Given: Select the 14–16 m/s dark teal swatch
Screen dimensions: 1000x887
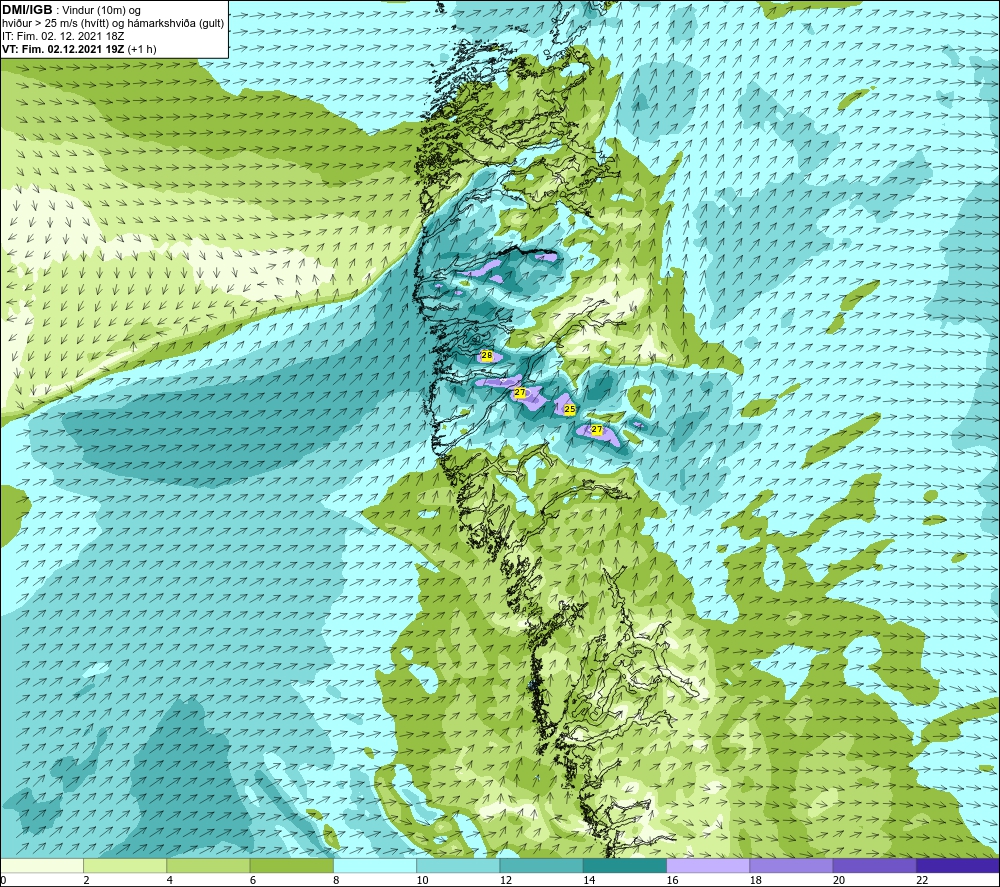Looking at the screenshot, I should point(625,866).
